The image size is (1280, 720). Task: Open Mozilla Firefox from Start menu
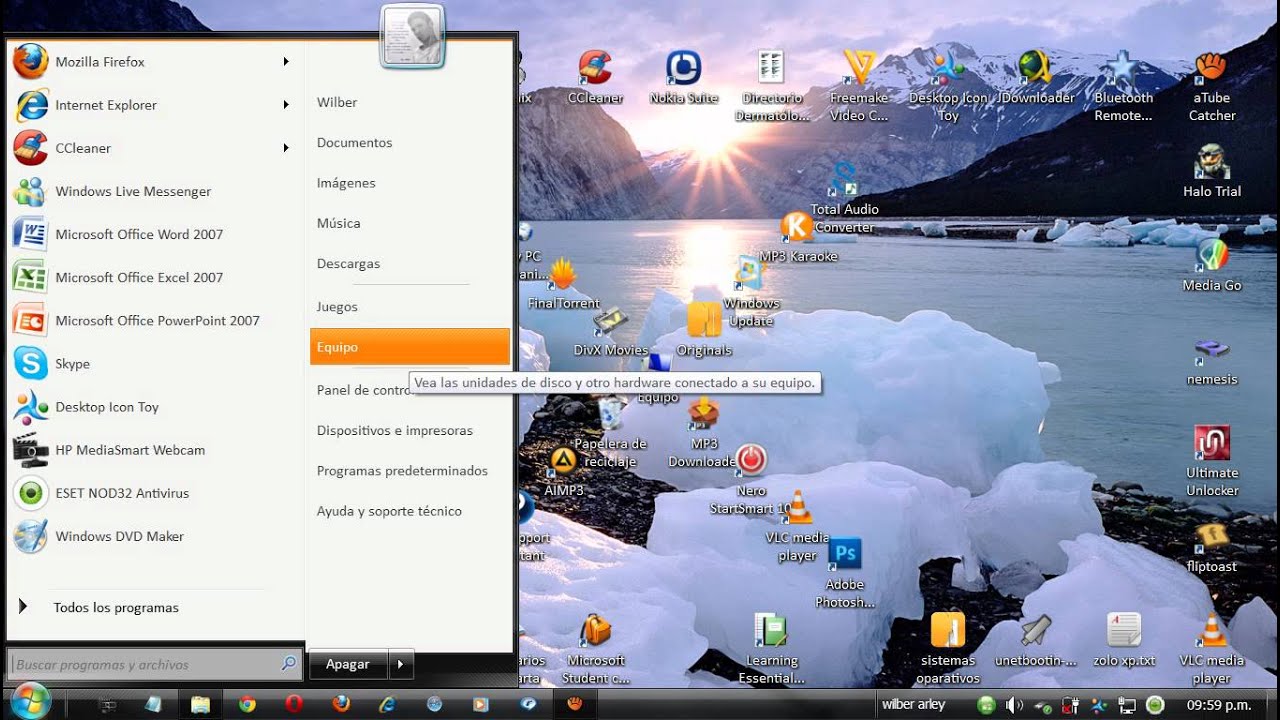coord(155,62)
